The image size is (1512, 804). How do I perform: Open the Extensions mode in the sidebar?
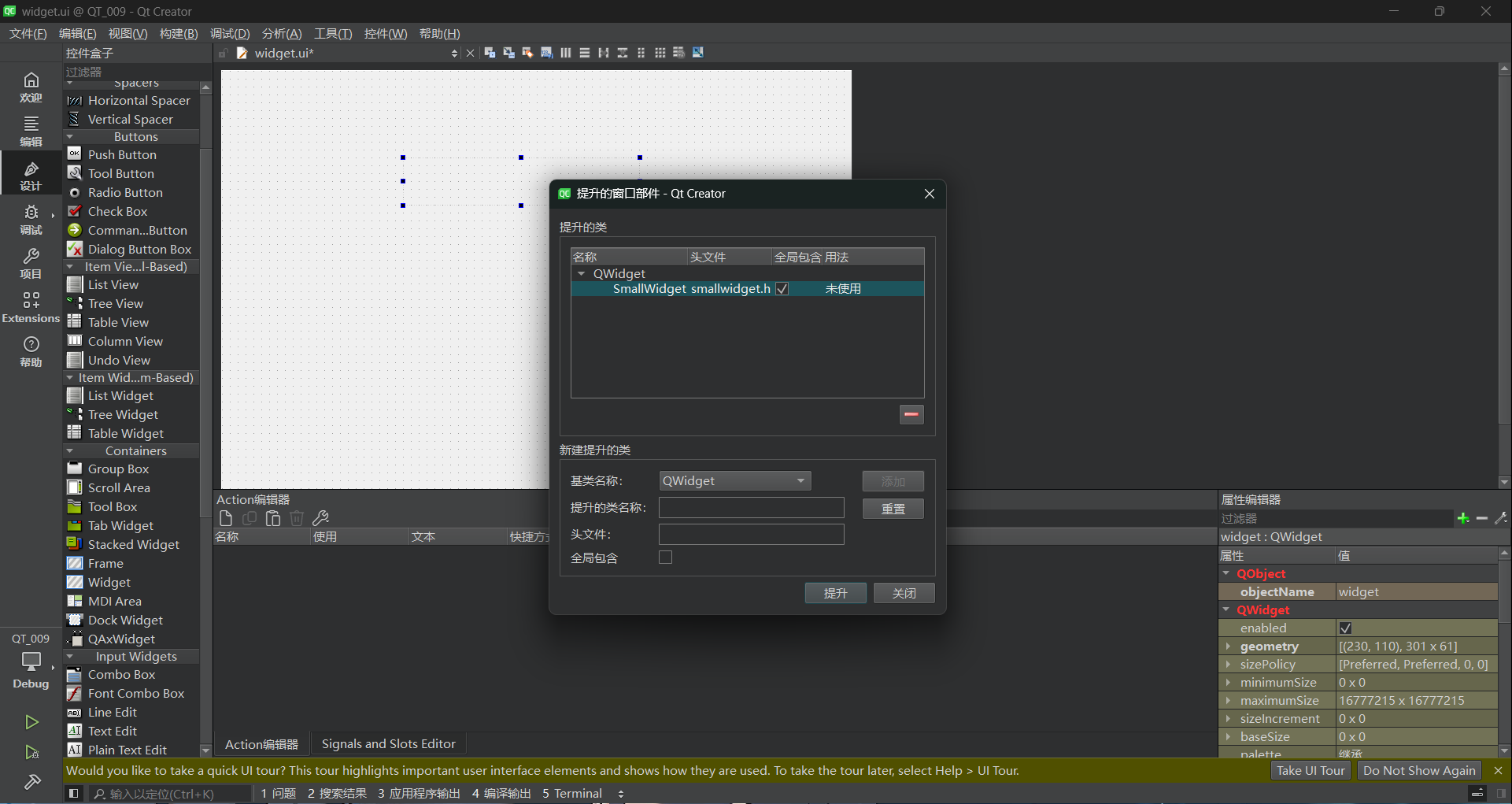pyautogui.click(x=31, y=307)
